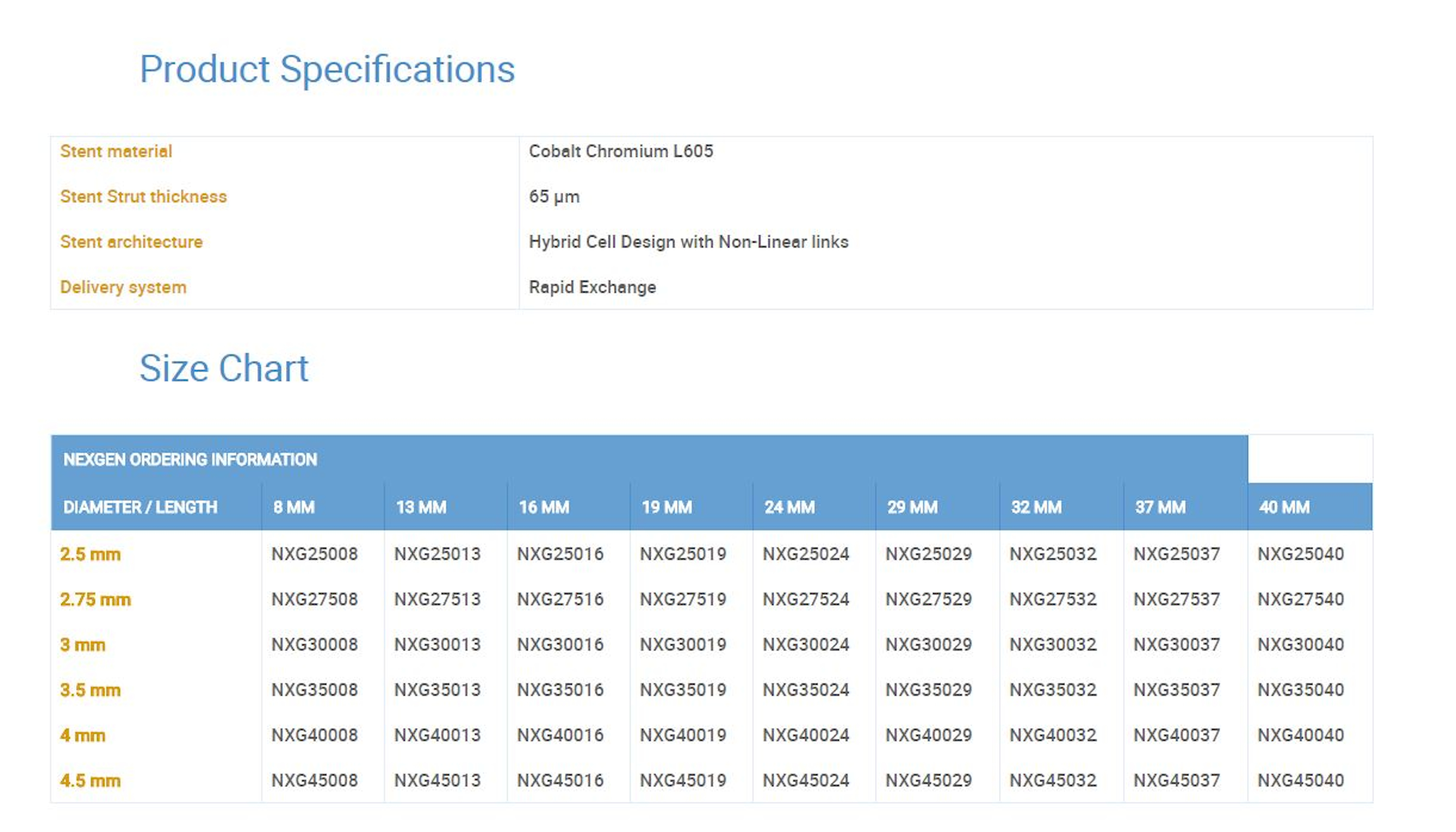
Task: Select the 2.75 mm row label
Action: [x=95, y=600]
